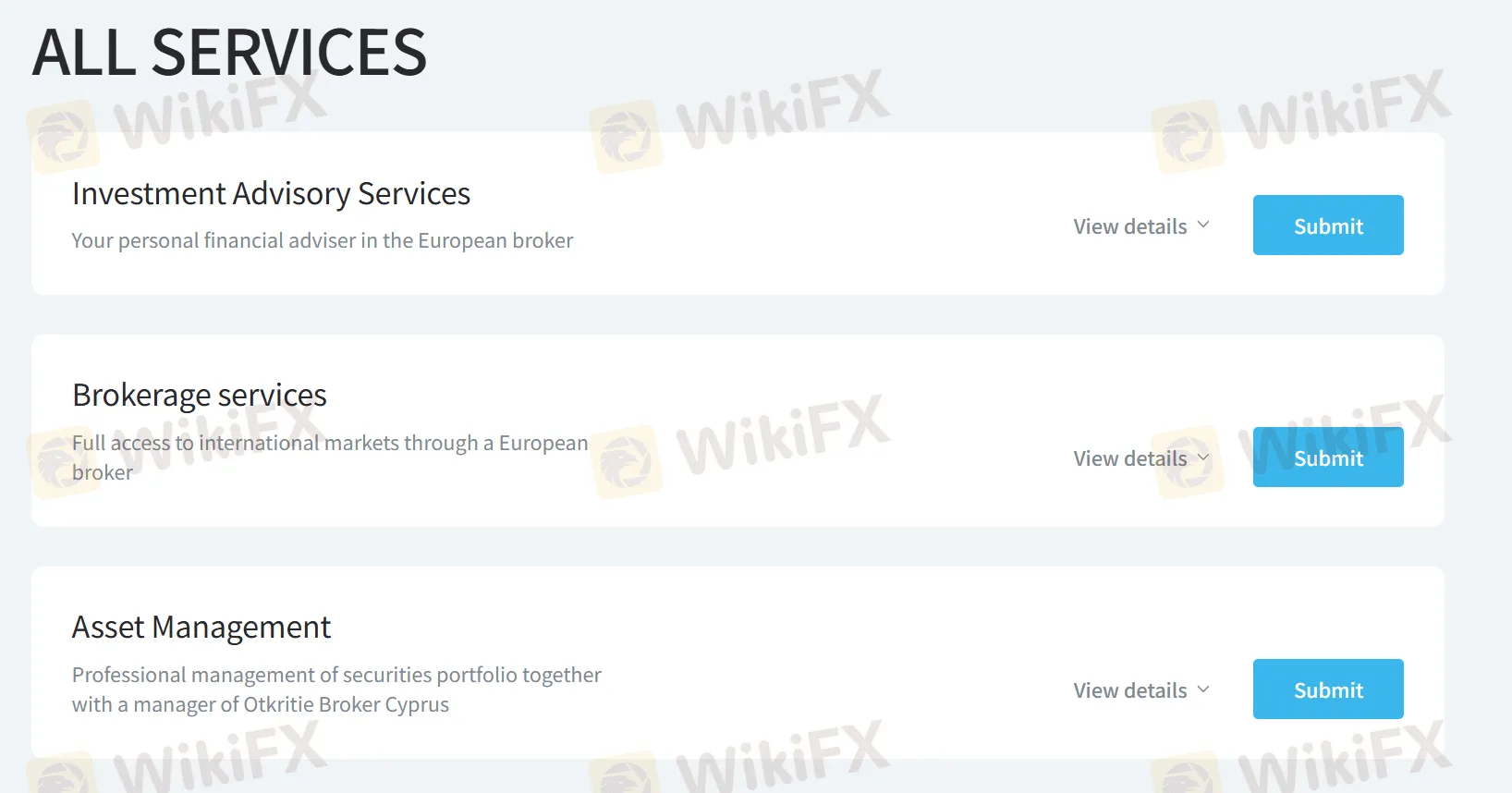Viewport: 1512px width, 793px height.
Task: Click the WikiFX watermark logo at top center
Action: tap(740, 121)
